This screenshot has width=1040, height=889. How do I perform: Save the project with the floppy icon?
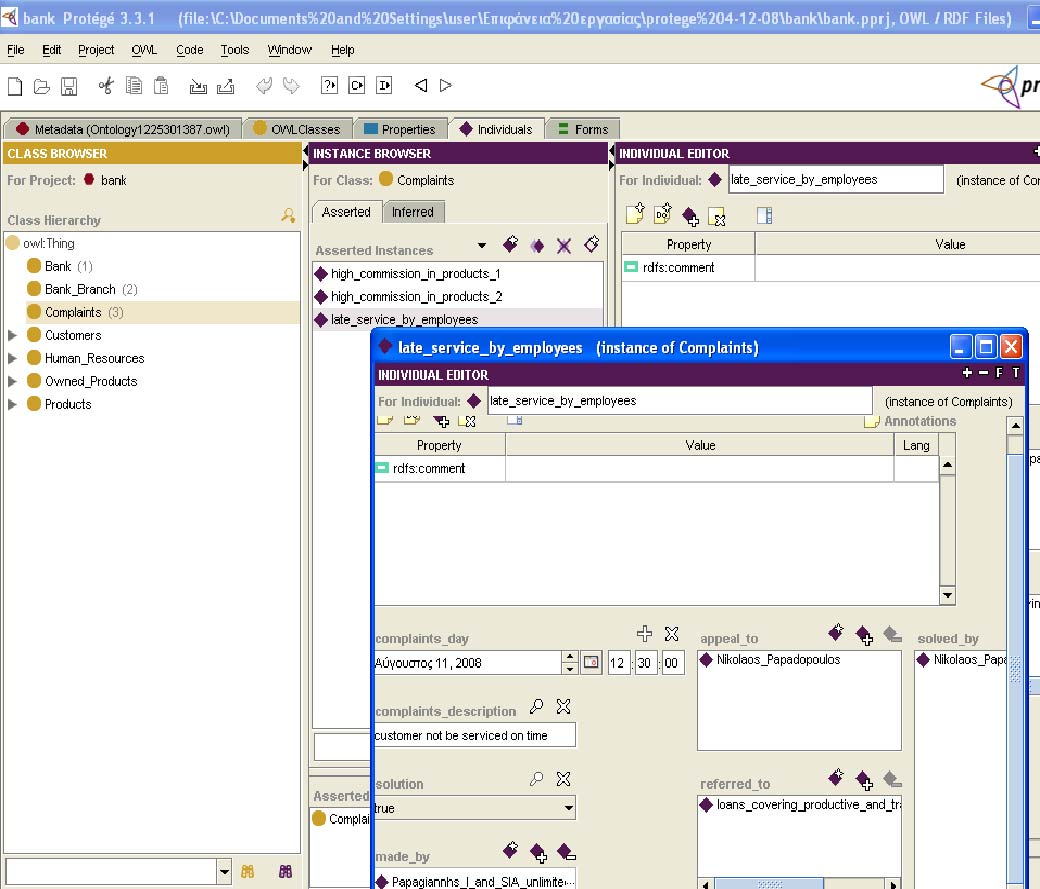click(x=69, y=86)
